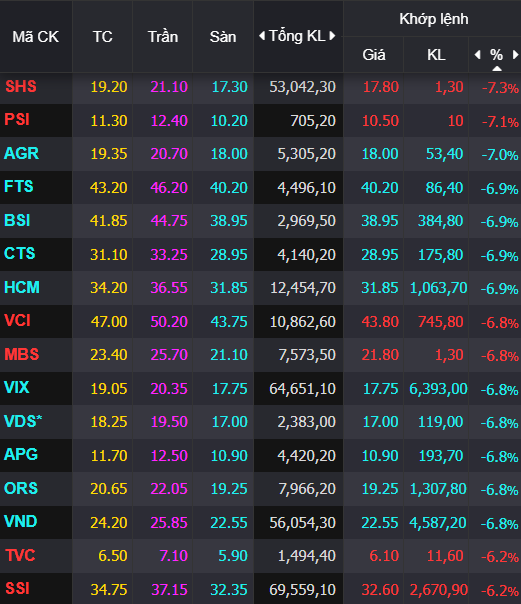This screenshot has height=604, width=521.
Task: Click HCM matched volume 1,063,70
Action: [x=439, y=288]
